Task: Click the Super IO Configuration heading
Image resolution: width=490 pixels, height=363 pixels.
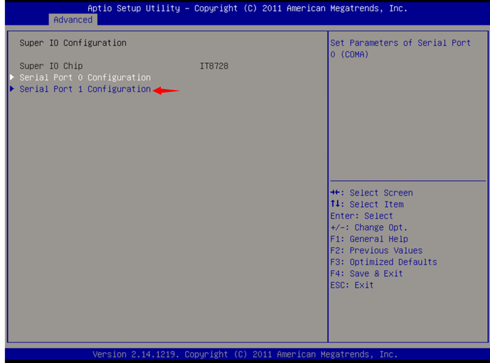Action: point(73,43)
